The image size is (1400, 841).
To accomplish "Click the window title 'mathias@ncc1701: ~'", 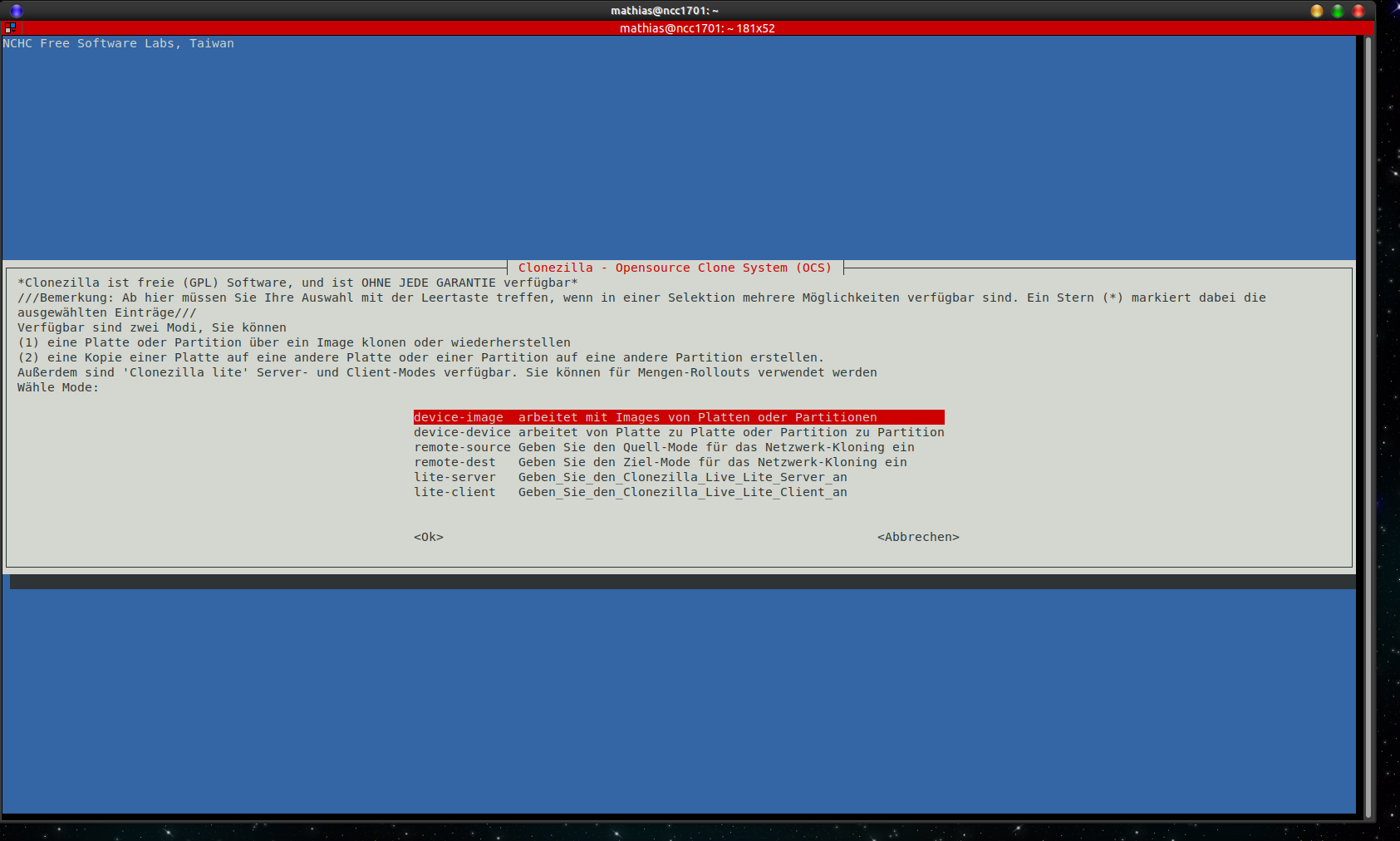I will [x=665, y=11].
